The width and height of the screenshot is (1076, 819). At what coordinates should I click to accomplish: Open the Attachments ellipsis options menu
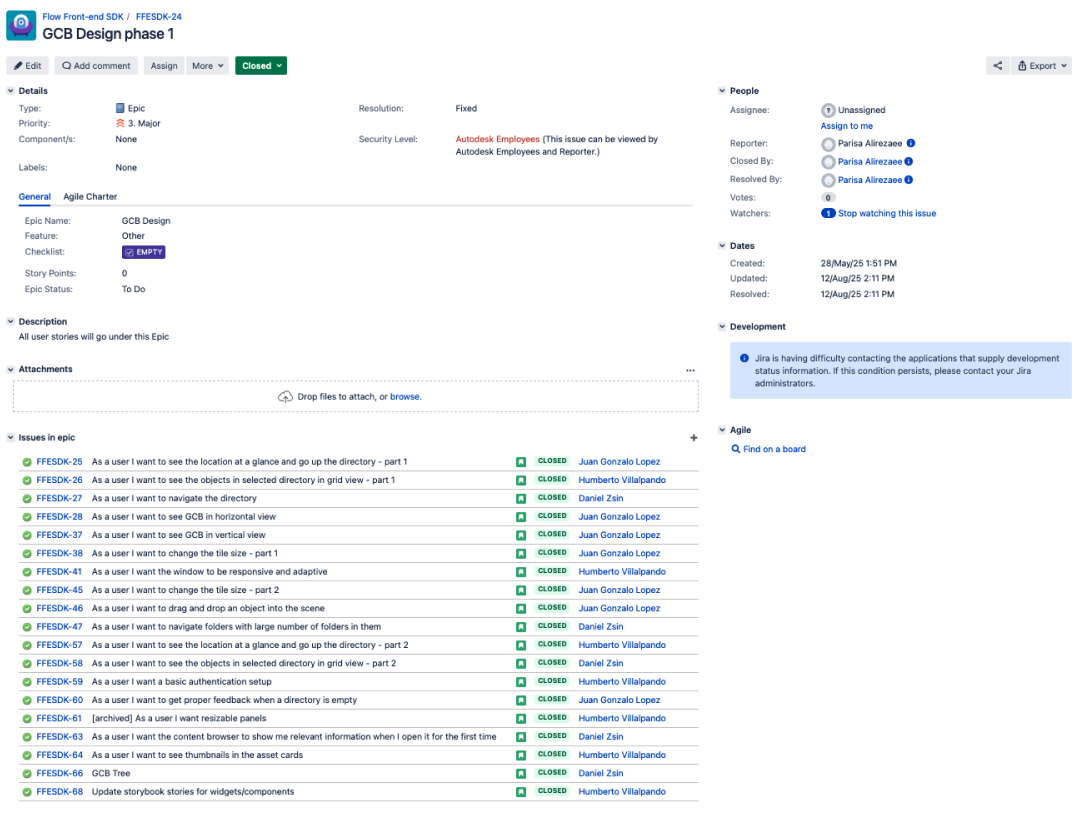[x=690, y=370]
